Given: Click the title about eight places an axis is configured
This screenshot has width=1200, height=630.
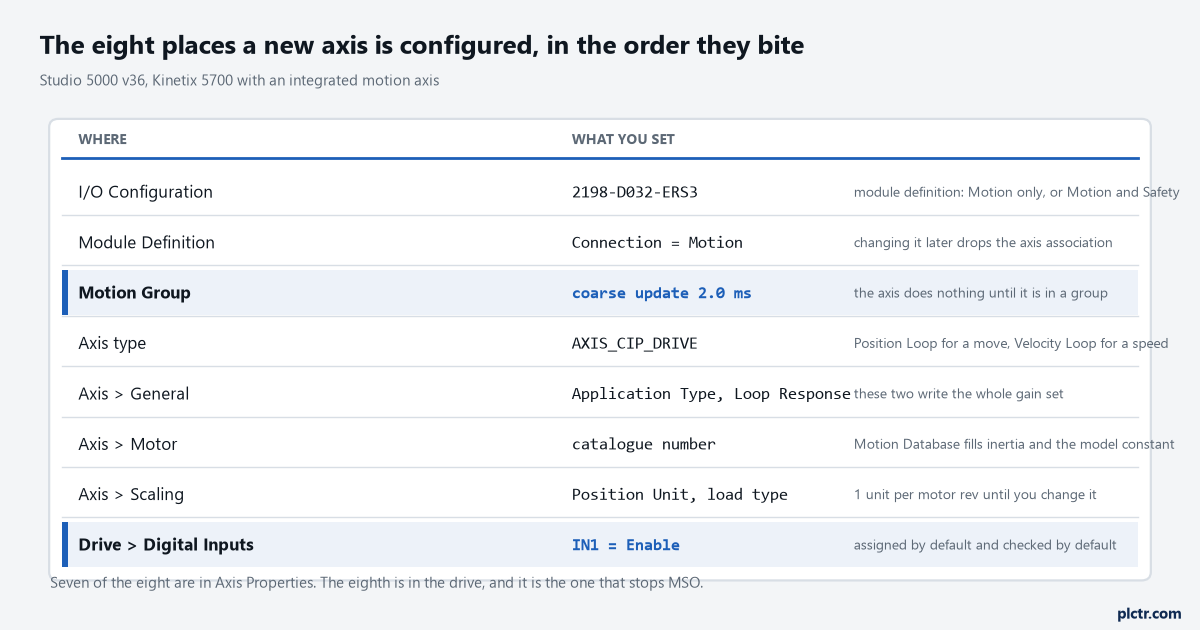Looking at the screenshot, I should [x=422, y=45].
